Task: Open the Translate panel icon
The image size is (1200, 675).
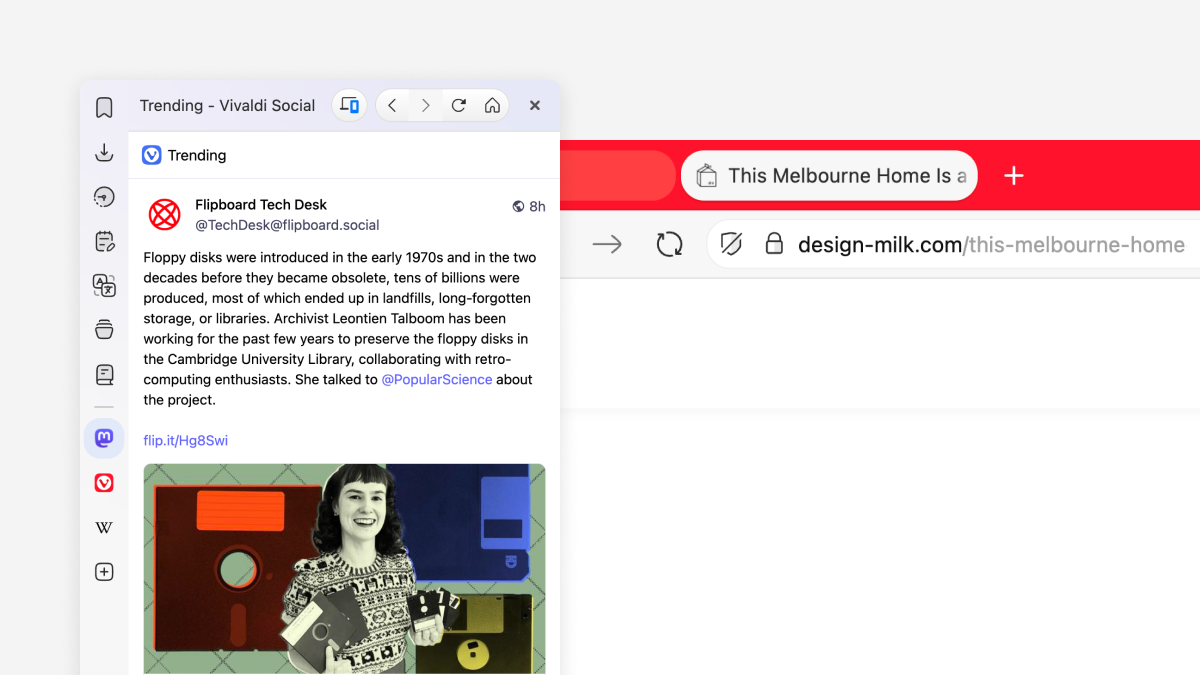Action: pos(104,286)
